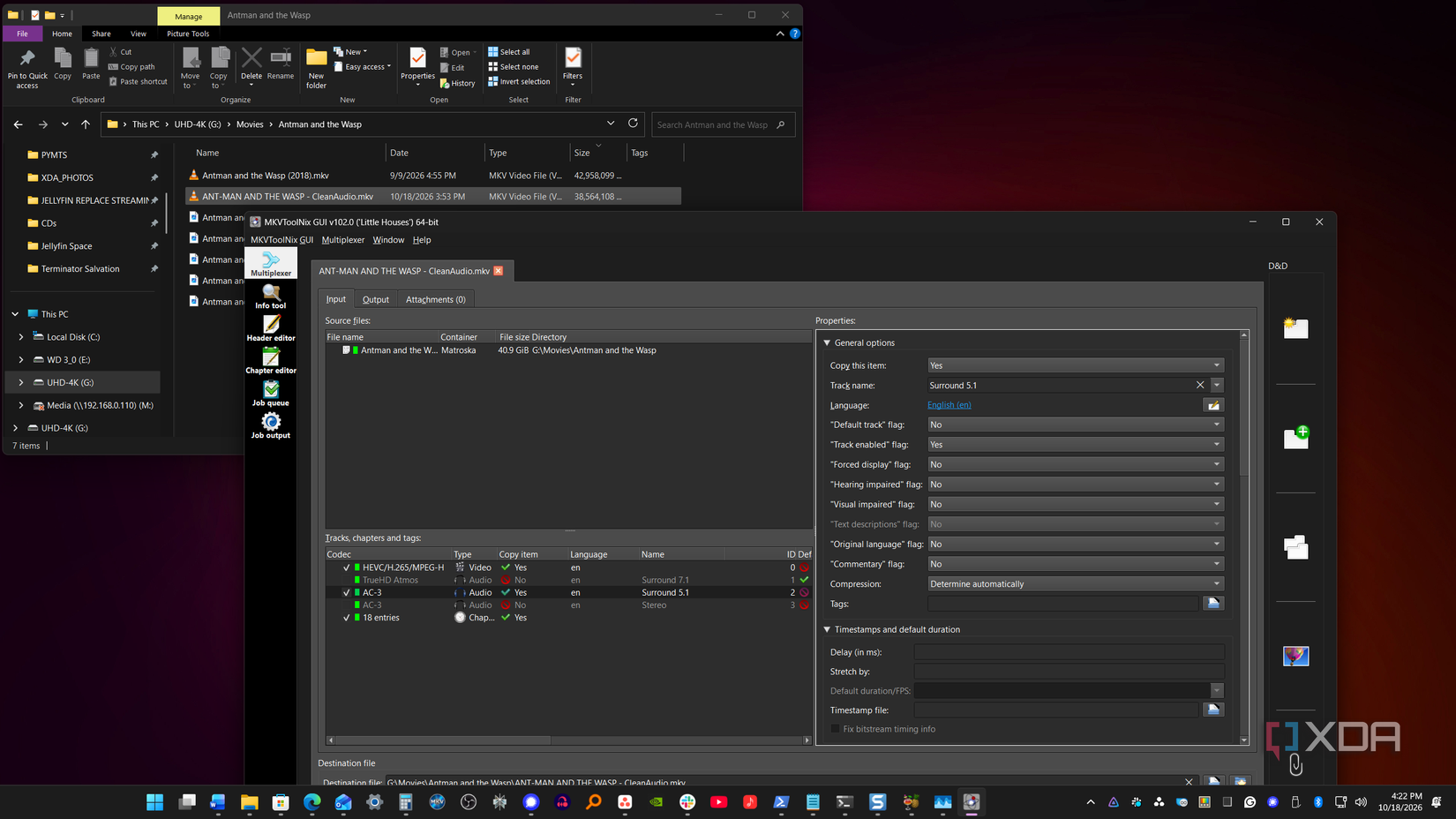Screen dimensions: 1456x819
Task: Click the Up arrow in Explorer navigation
Action: coord(86,124)
